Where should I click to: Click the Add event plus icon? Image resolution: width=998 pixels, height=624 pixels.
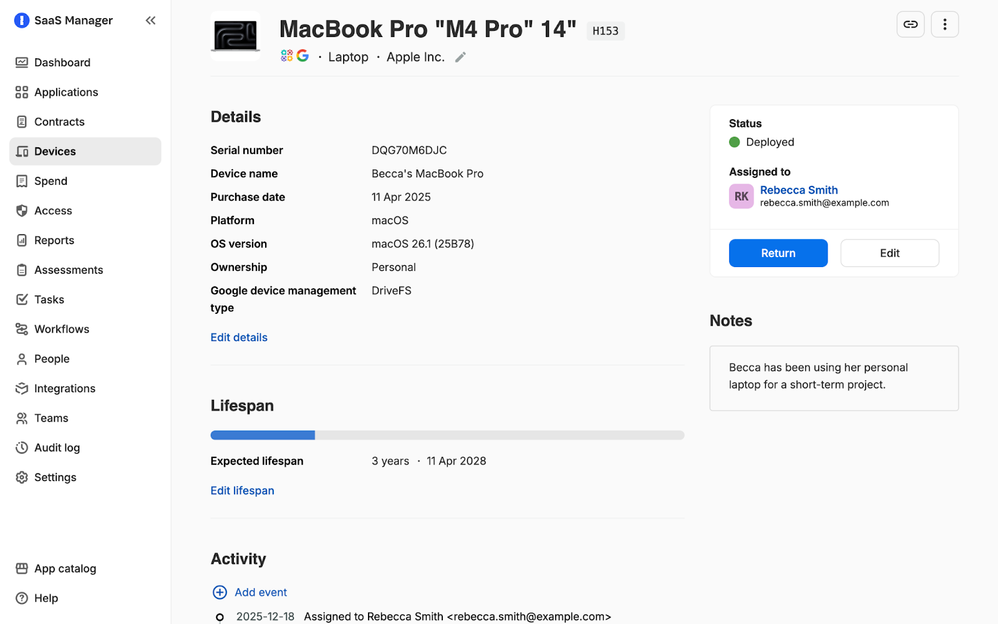[220, 592]
